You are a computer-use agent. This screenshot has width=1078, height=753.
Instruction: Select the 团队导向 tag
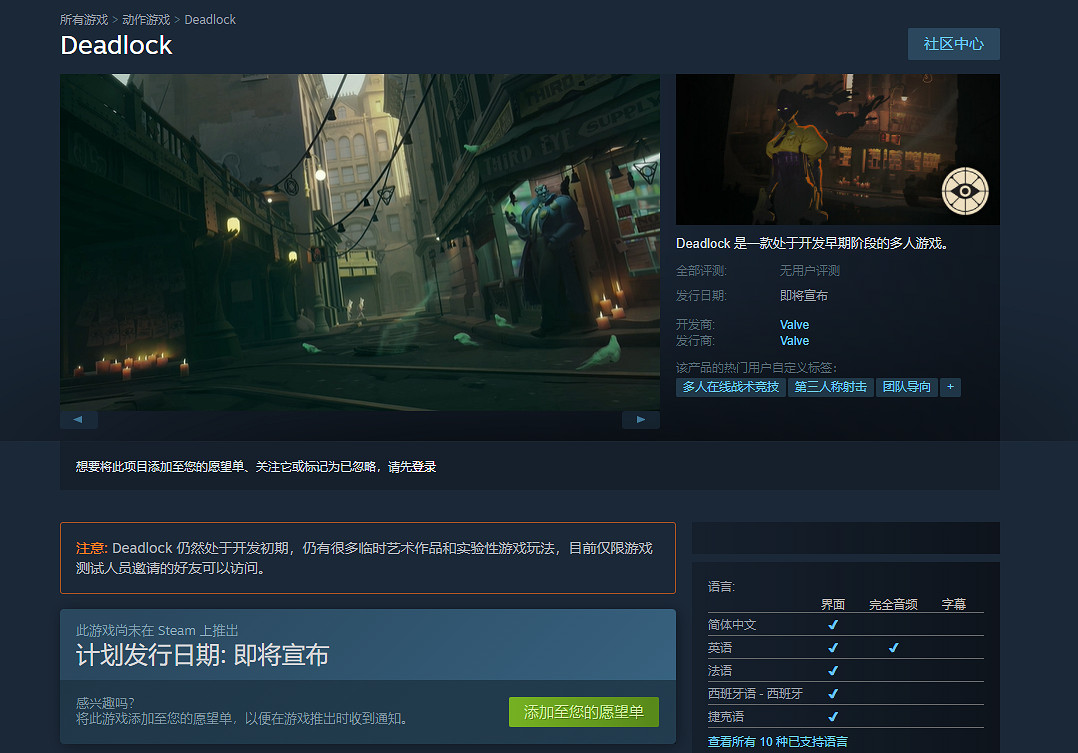point(906,387)
